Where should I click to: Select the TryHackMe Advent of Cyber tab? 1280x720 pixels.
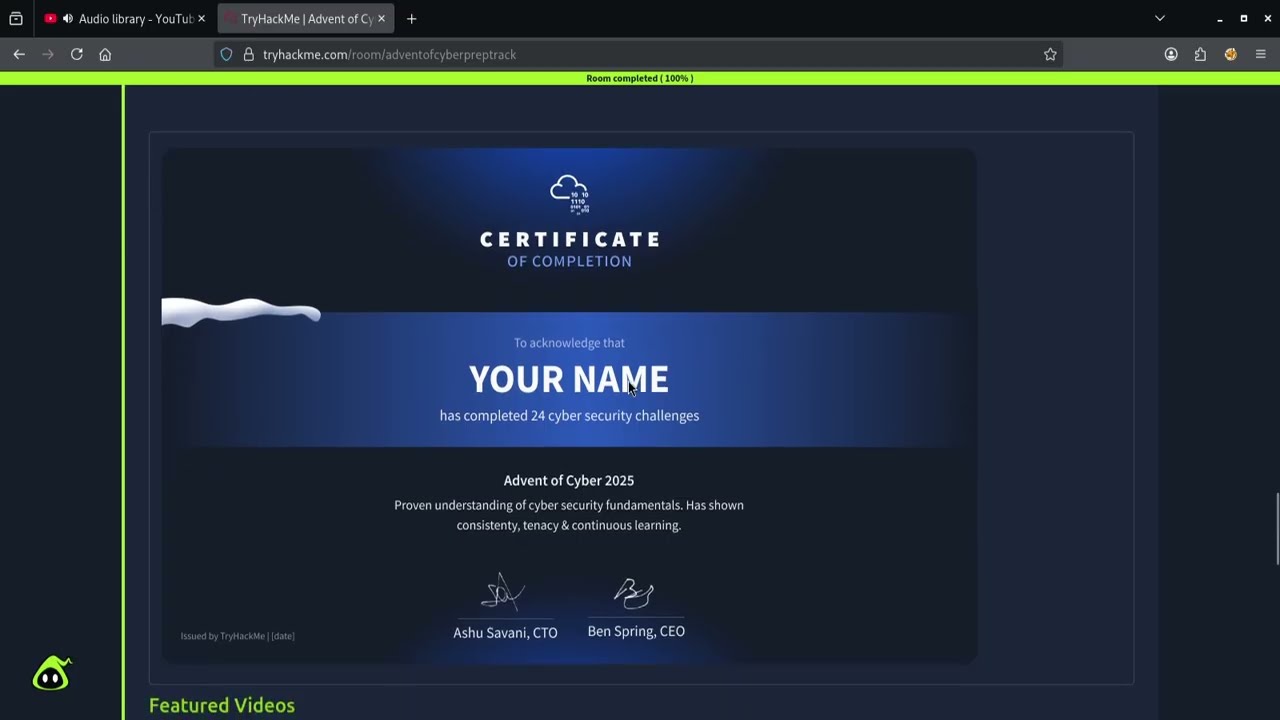coord(306,19)
